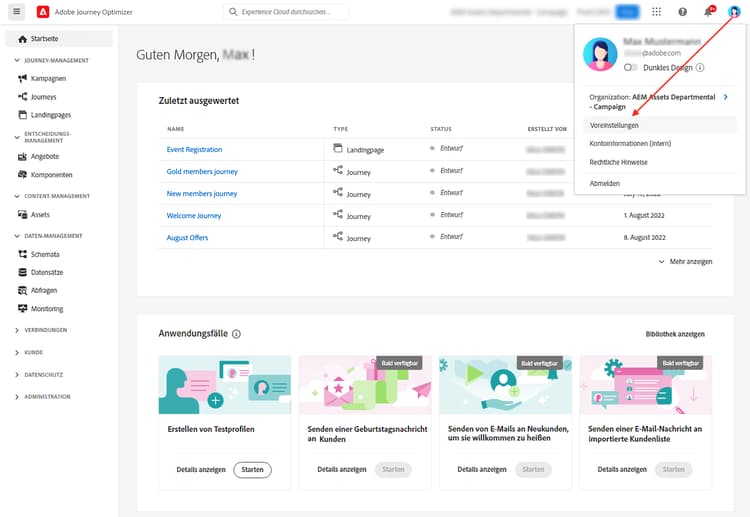Image resolution: width=750 pixels, height=517 pixels.
Task: Collapse the Entscheidungsmanagement section
Action: coord(17,137)
